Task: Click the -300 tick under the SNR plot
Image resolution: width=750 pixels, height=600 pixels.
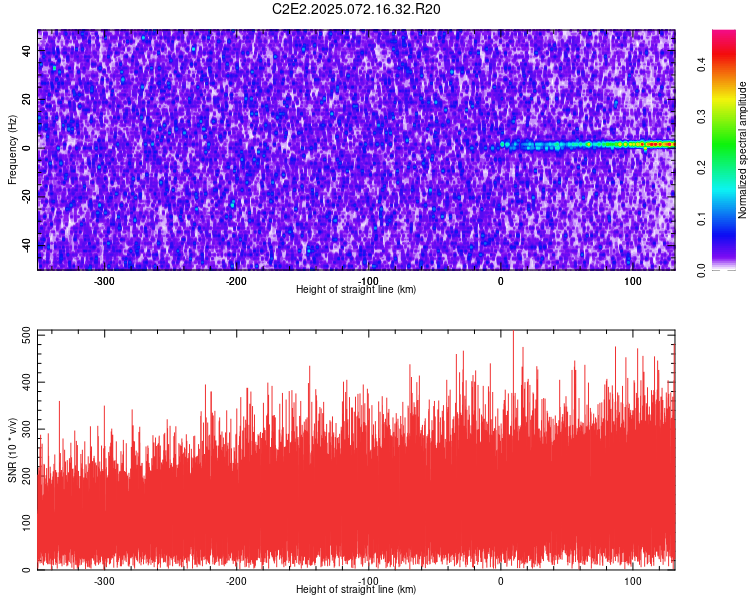Action: (104, 581)
